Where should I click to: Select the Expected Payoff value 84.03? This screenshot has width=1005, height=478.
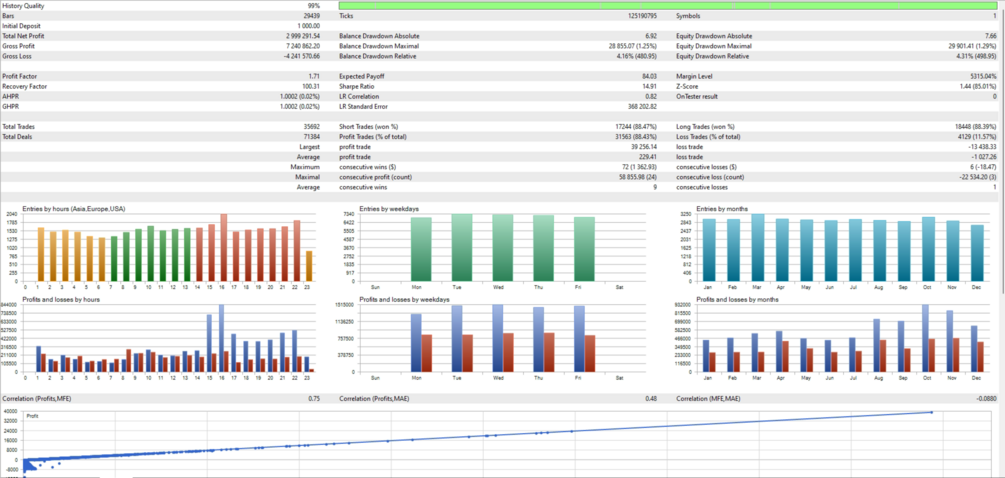point(649,76)
